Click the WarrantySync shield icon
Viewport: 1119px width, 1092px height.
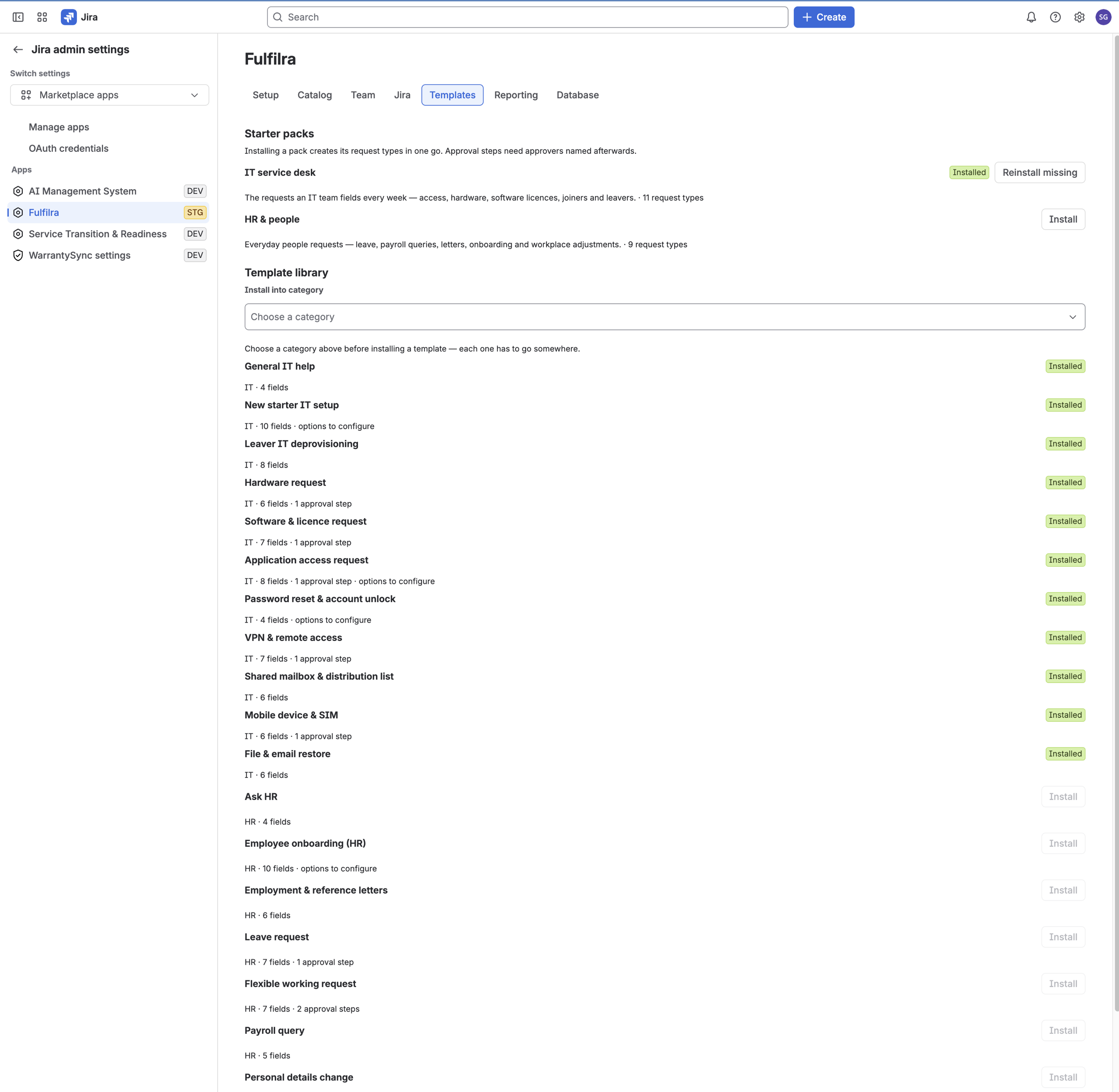click(18, 255)
